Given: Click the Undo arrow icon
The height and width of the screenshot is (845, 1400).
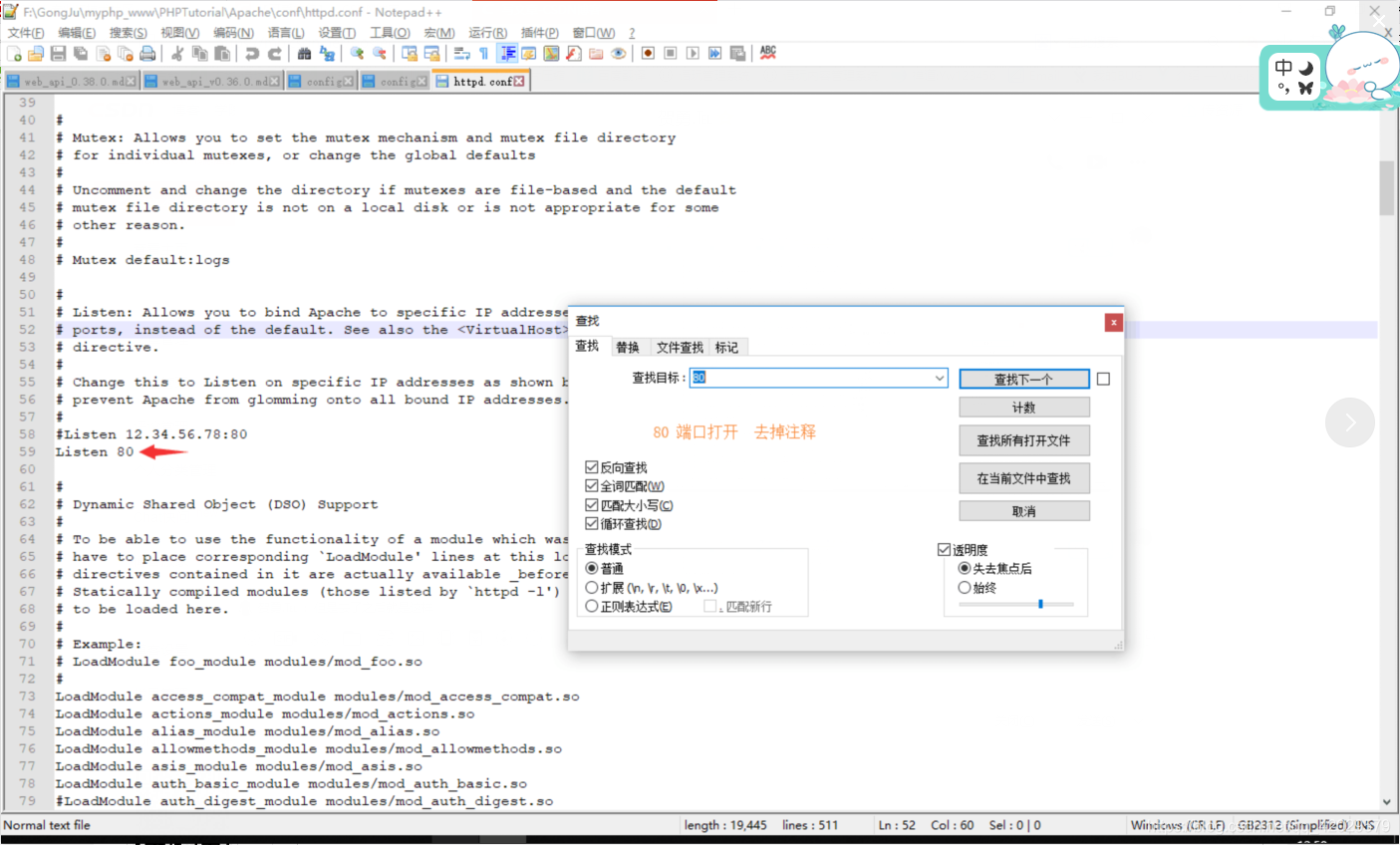Looking at the screenshot, I should (252, 54).
